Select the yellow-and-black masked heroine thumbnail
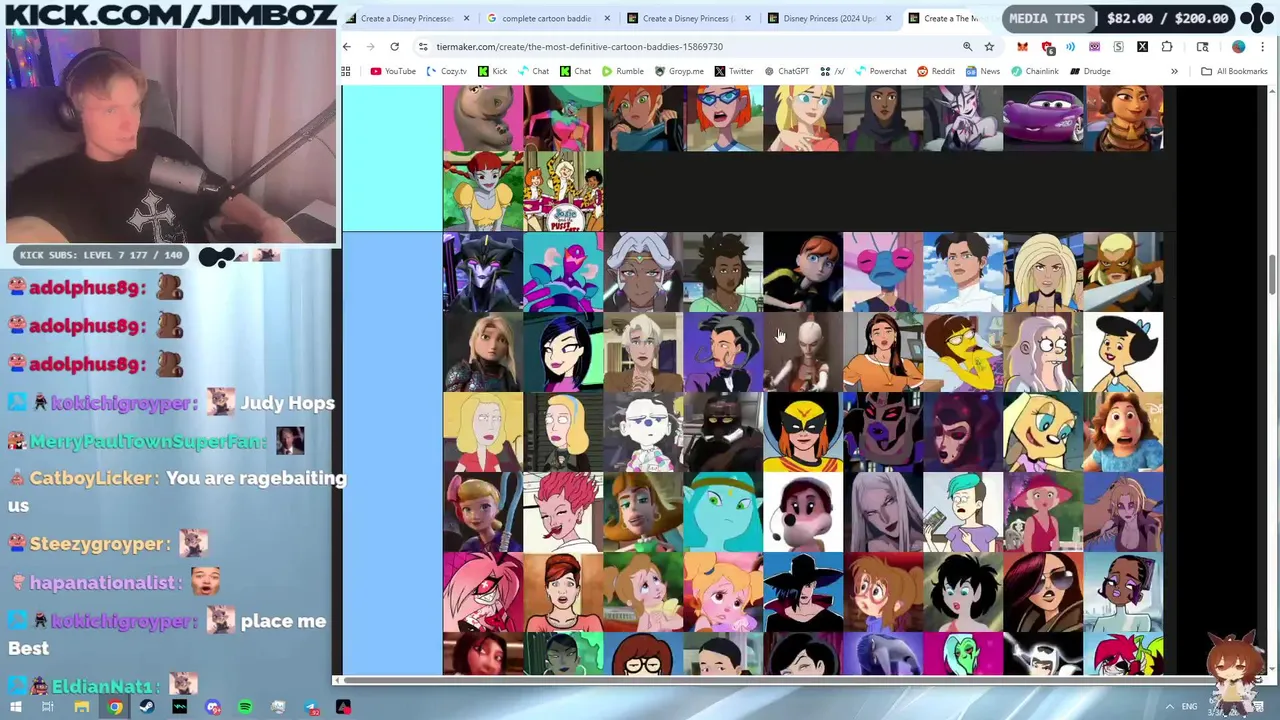Screen dimensions: 1280x720 tap(803, 432)
